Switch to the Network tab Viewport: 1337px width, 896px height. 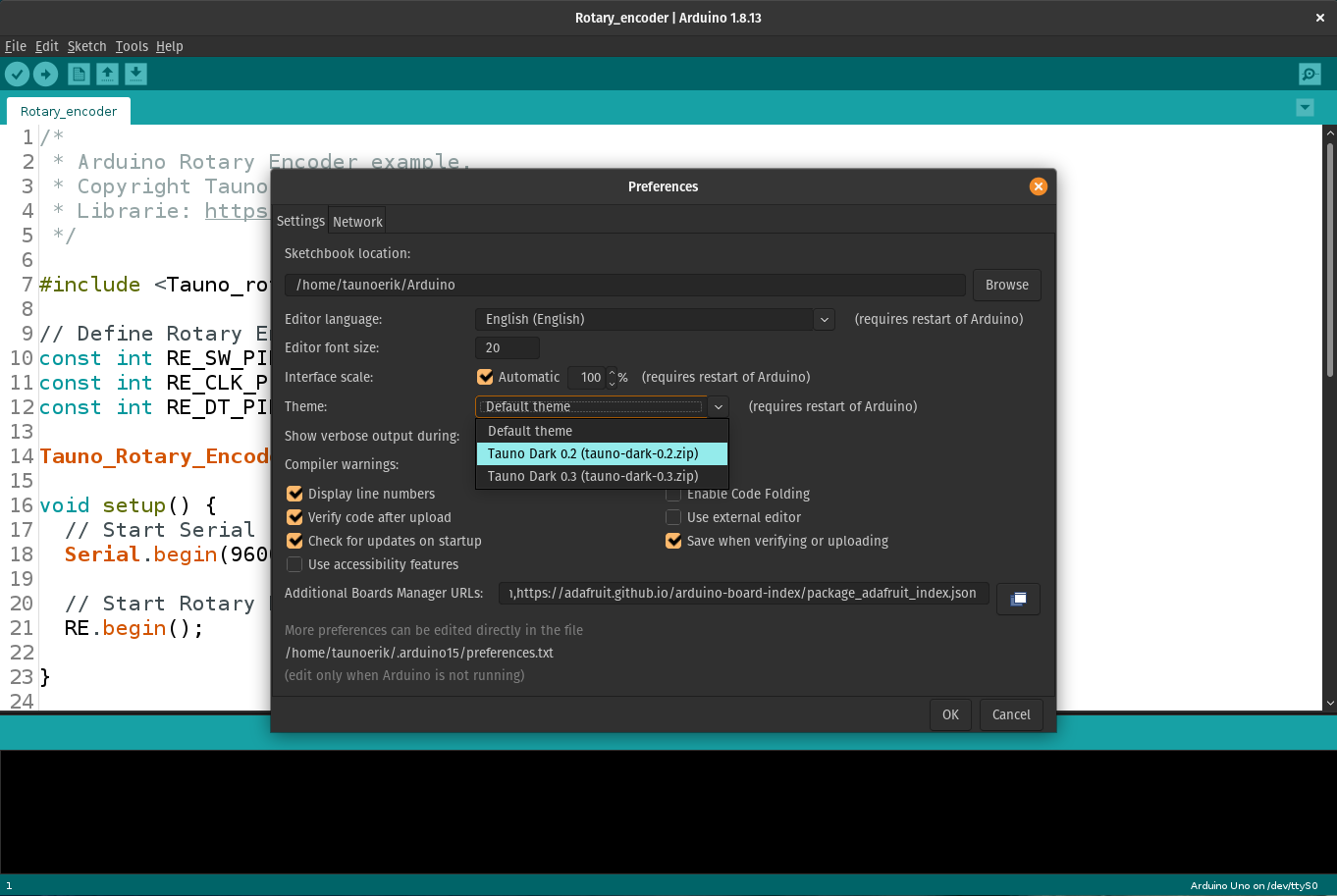(357, 221)
